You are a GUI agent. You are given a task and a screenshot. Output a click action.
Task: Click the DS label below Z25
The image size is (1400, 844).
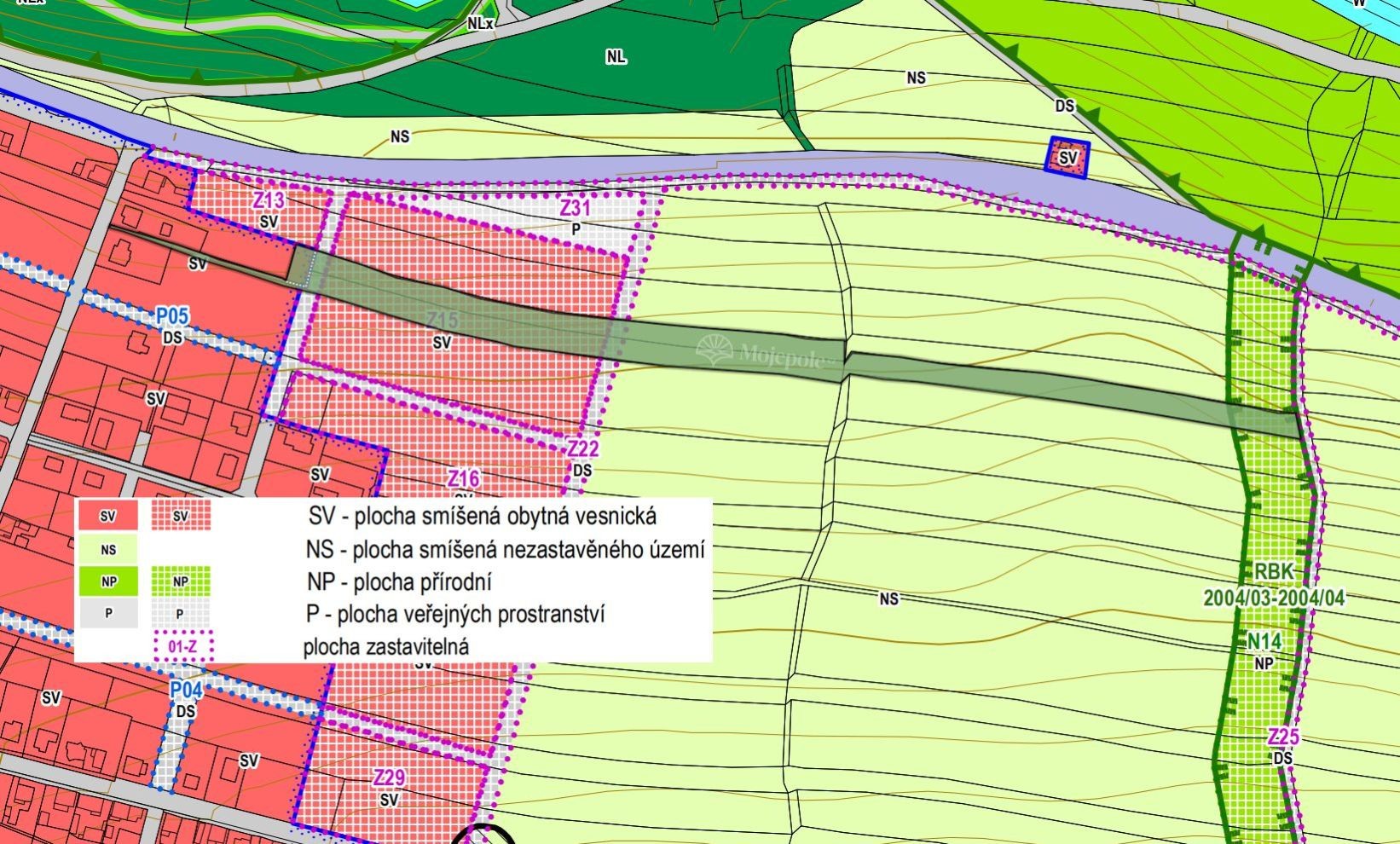(1283, 759)
